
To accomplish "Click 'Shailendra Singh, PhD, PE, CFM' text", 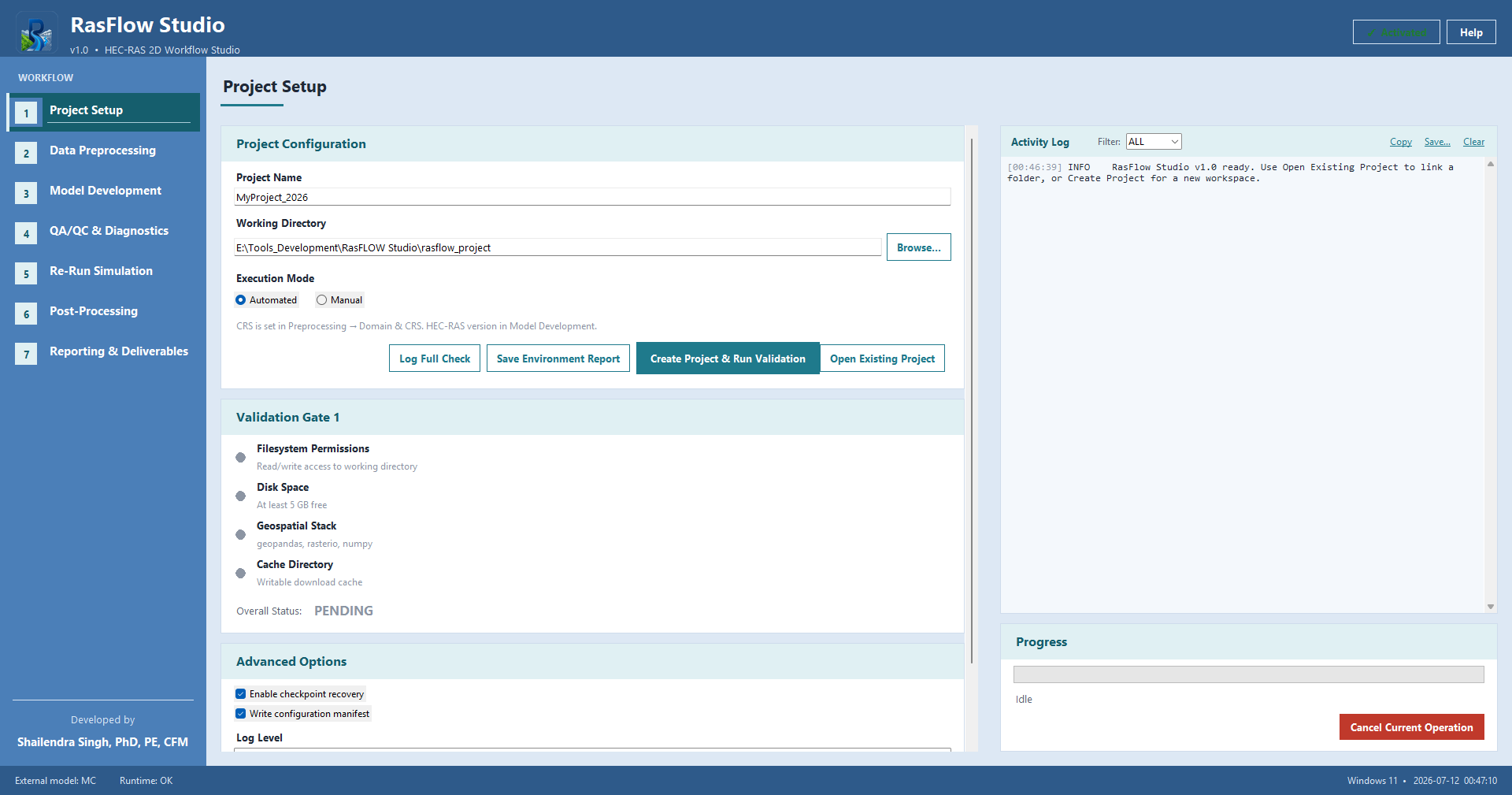I will [102, 742].
